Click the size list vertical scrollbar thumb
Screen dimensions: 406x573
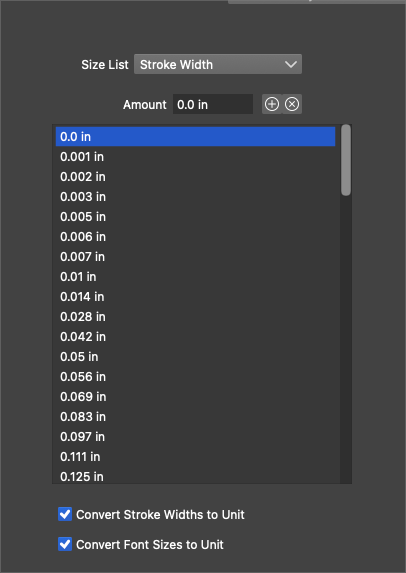click(x=346, y=160)
